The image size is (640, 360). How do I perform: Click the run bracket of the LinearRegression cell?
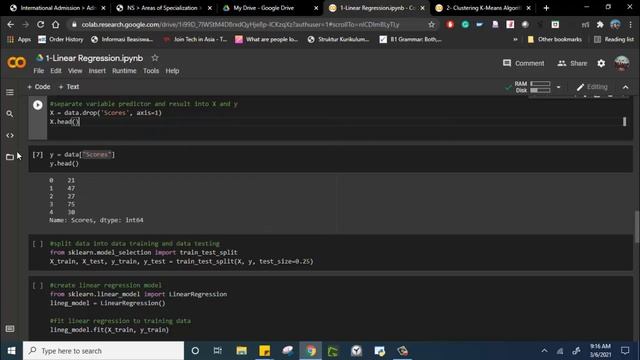38,285
